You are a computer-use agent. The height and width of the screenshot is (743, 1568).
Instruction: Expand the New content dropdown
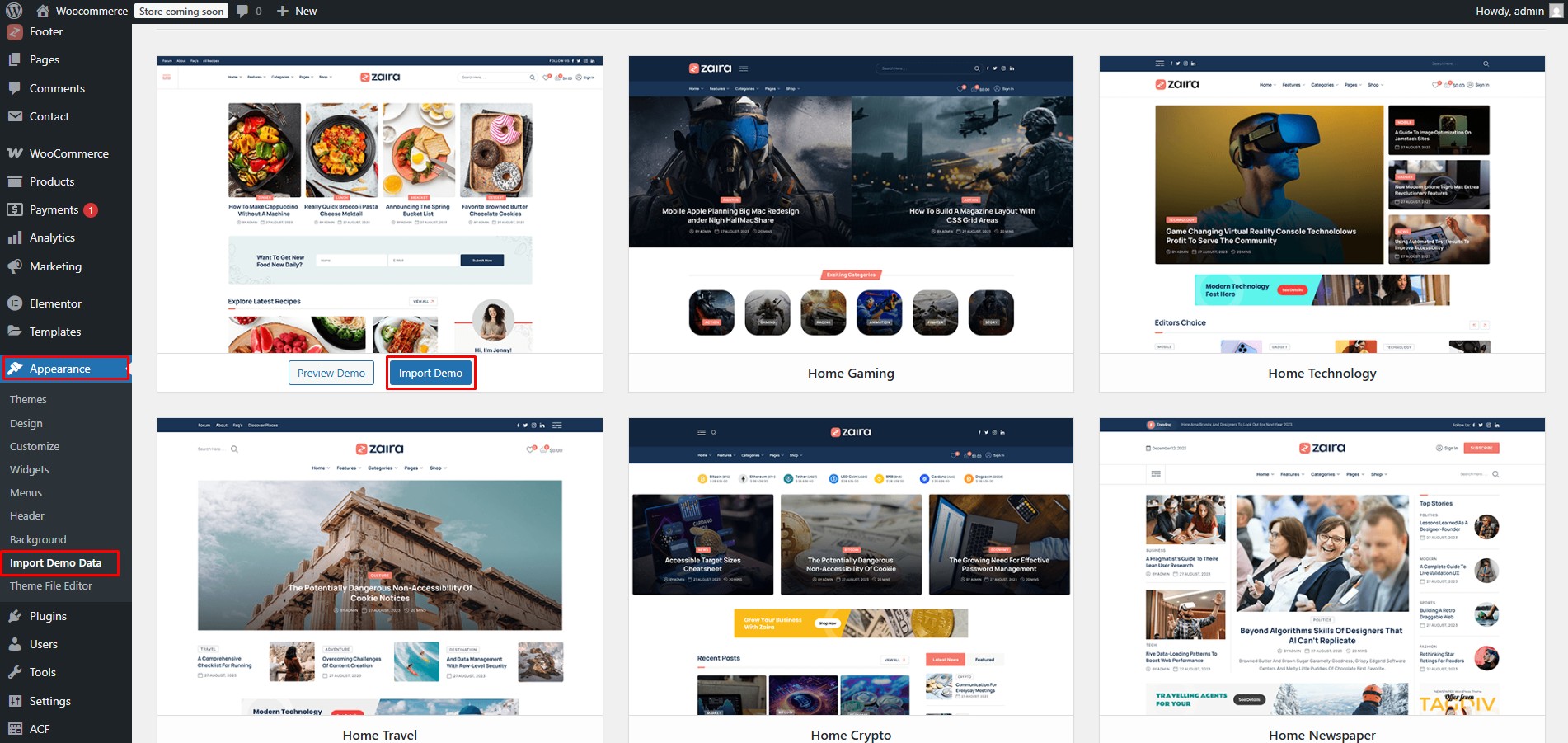(x=297, y=12)
